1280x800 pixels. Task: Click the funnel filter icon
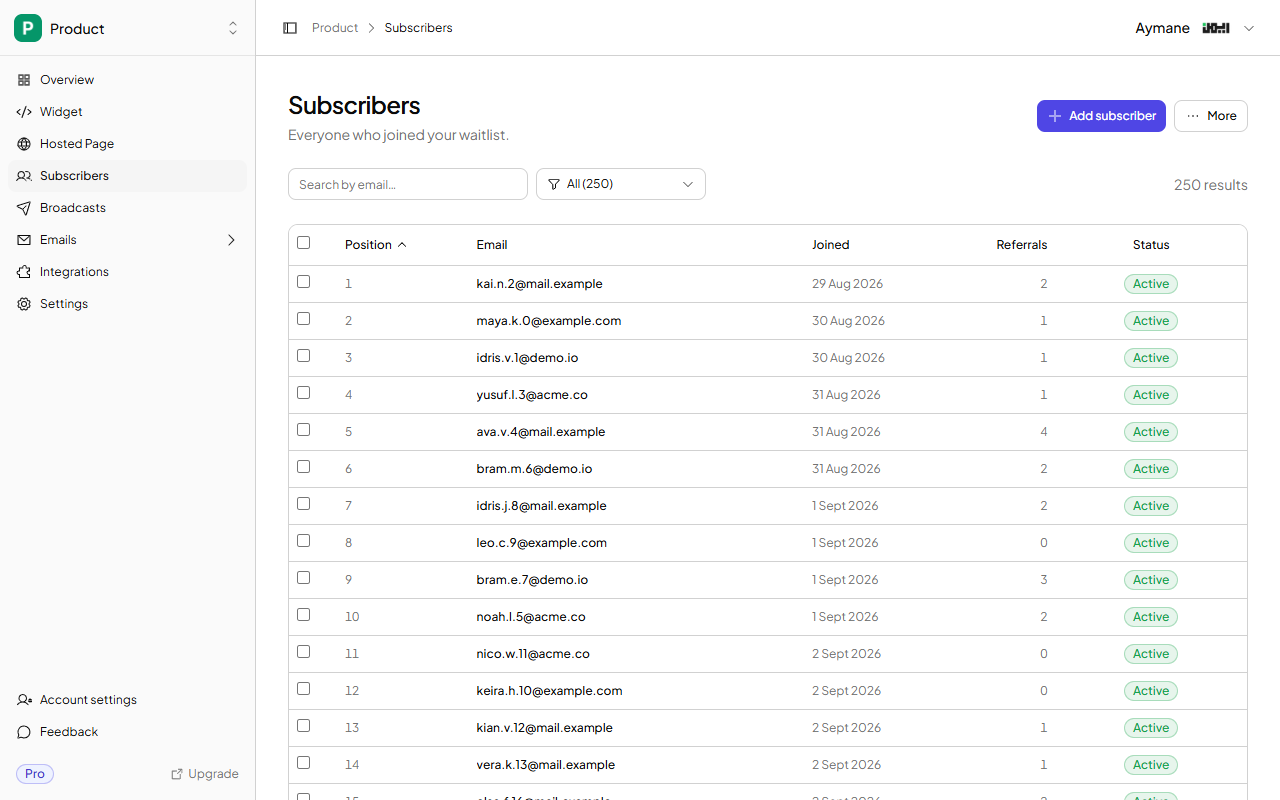point(554,184)
